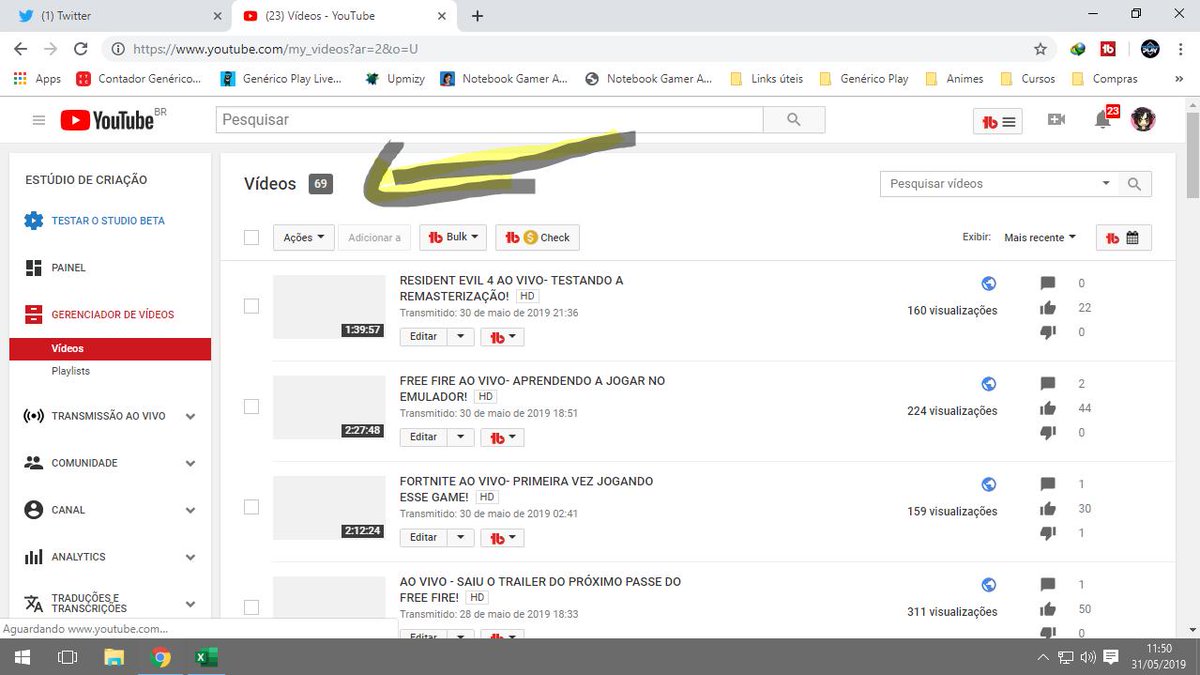The height and width of the screenshot is (675, 1200).
Task: Open the Apps bookmarks shortcut
Action: click(x=38, y=79)
